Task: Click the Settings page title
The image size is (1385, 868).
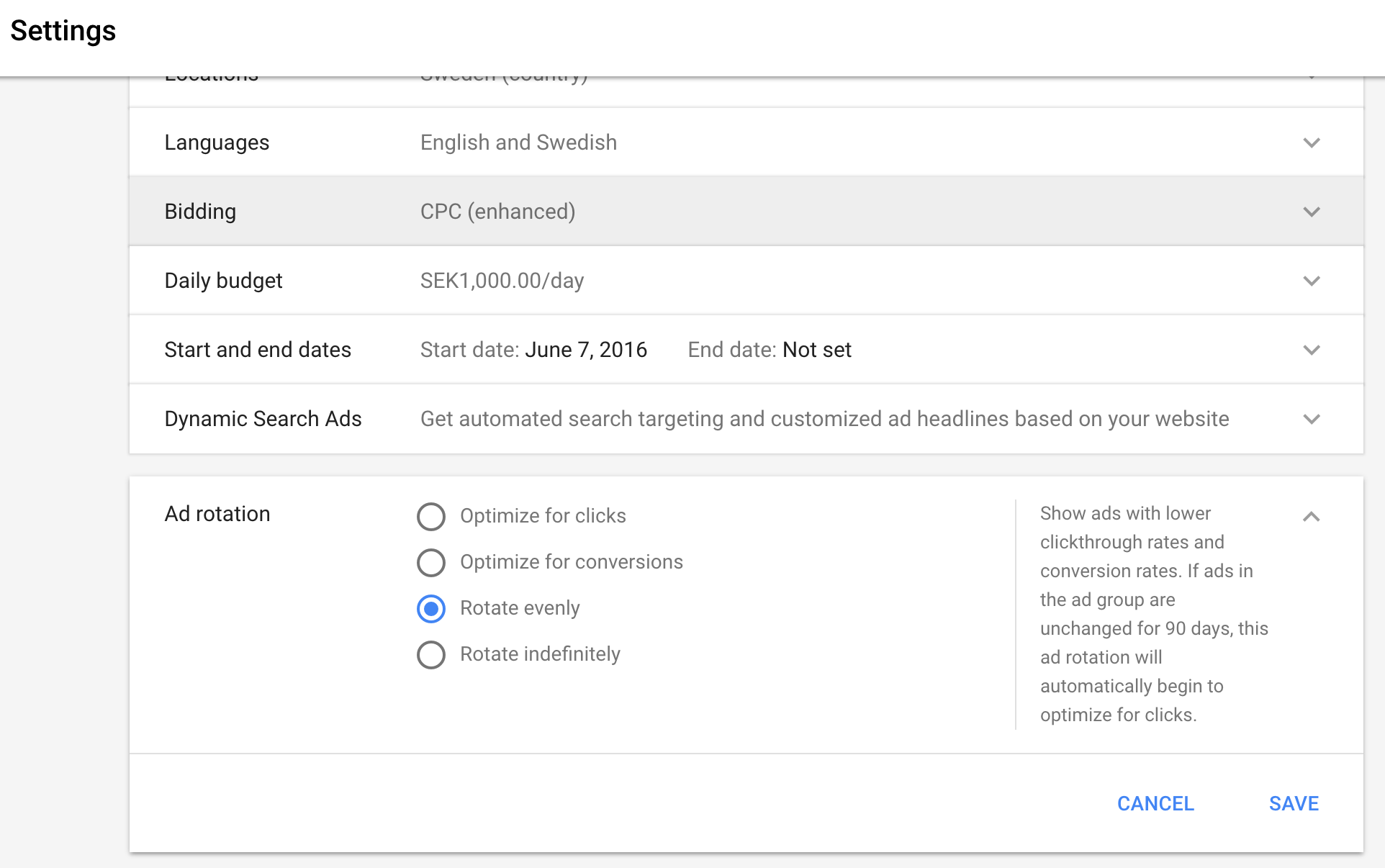Action: tap(63, 31)
